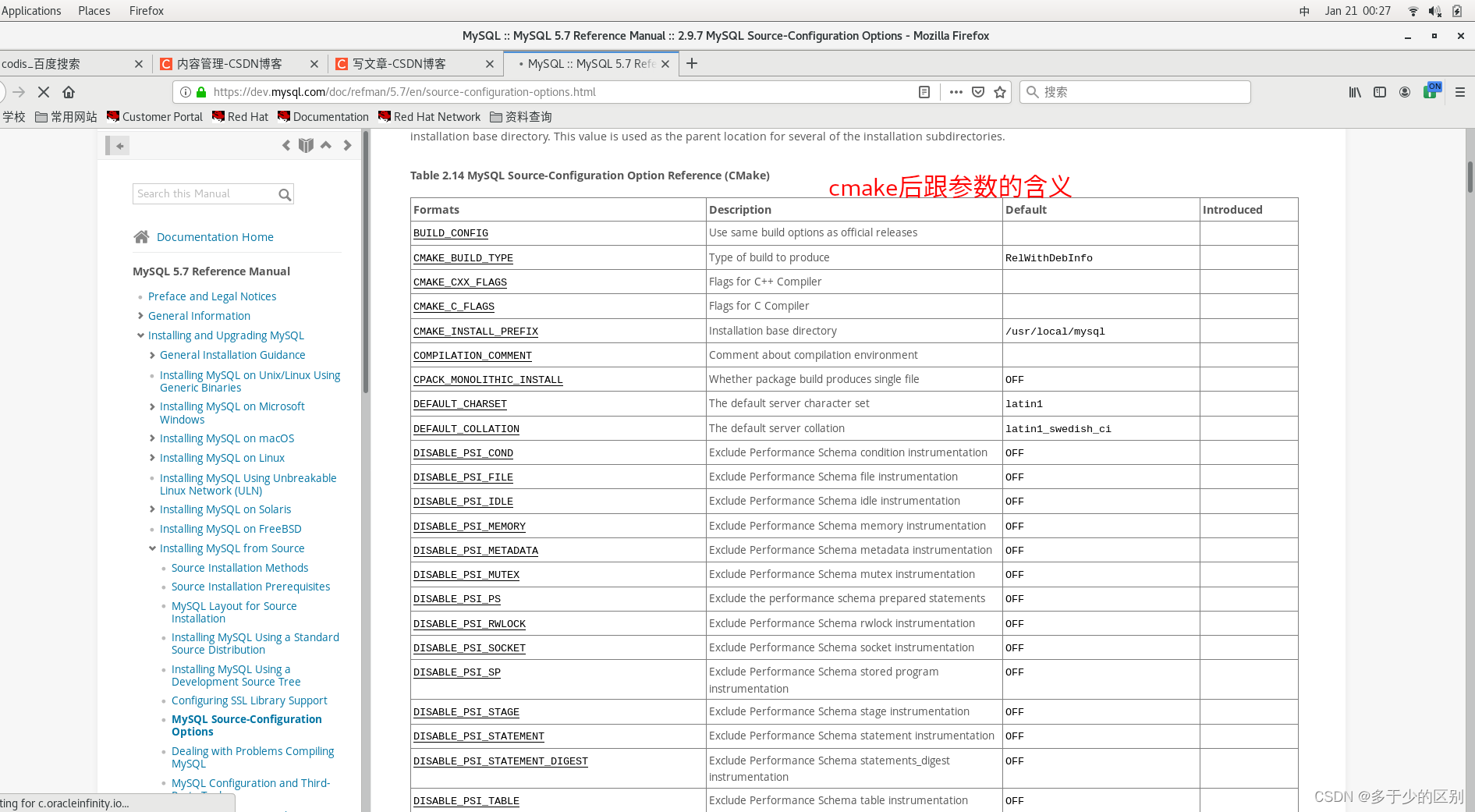Expand Installing MySQL on Solaris
The image size is (1475, 812).
point(152,509)
